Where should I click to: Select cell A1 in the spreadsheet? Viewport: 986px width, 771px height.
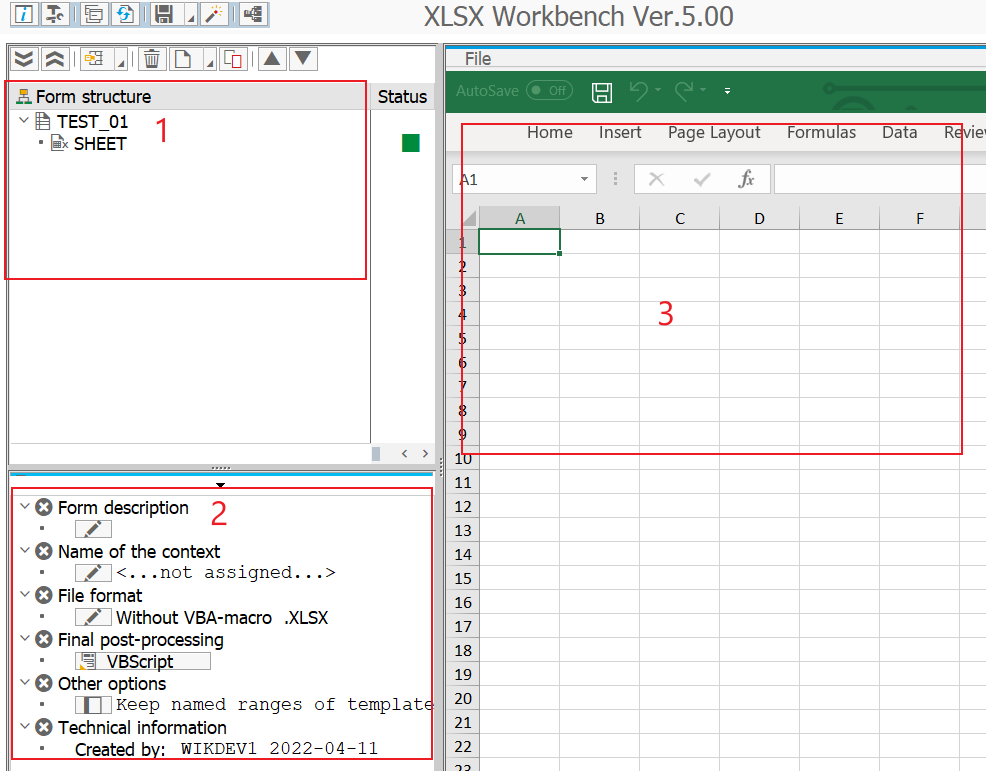click(519, 242)
